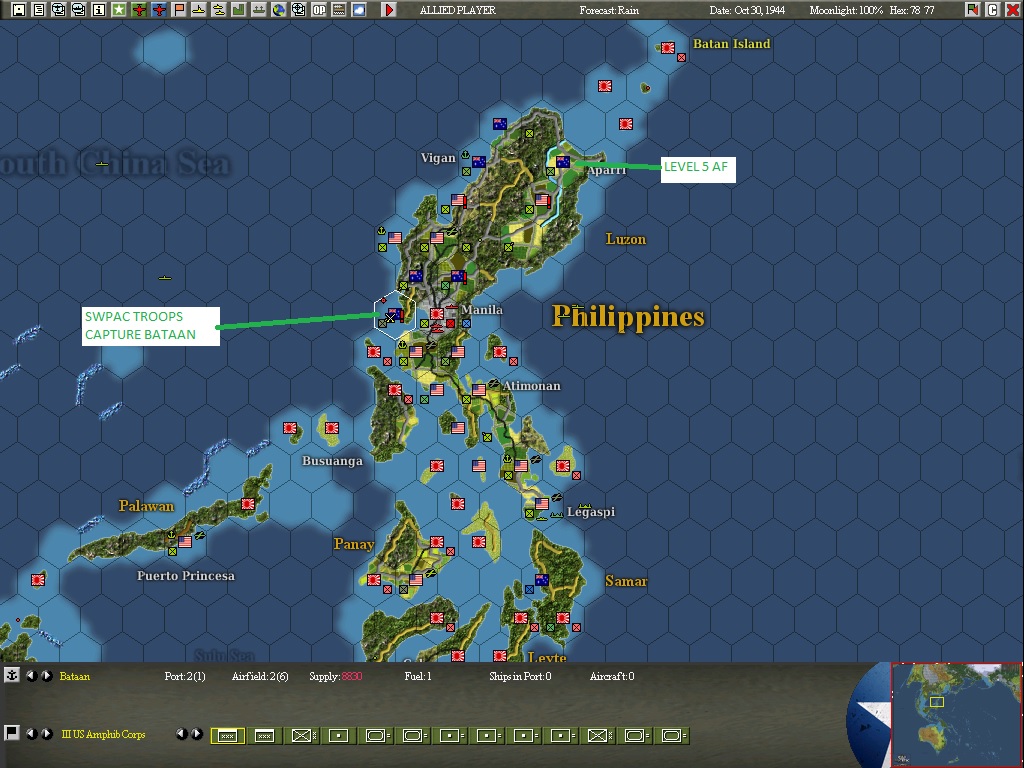
Task: Select the last unit icon in bottom row
Action: click(x=671, y=736)
